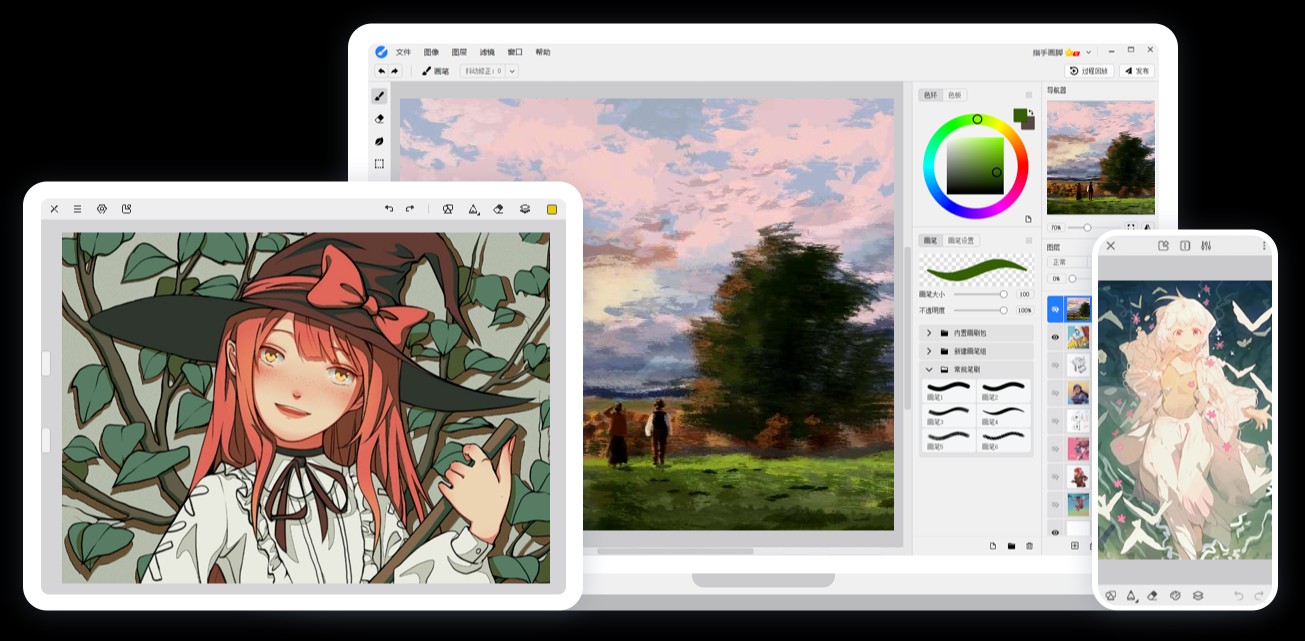The height and width of the screenshot is (641, 1305).
Task: Select the Brush tool in the left toolbar
Action: [379, 97]
